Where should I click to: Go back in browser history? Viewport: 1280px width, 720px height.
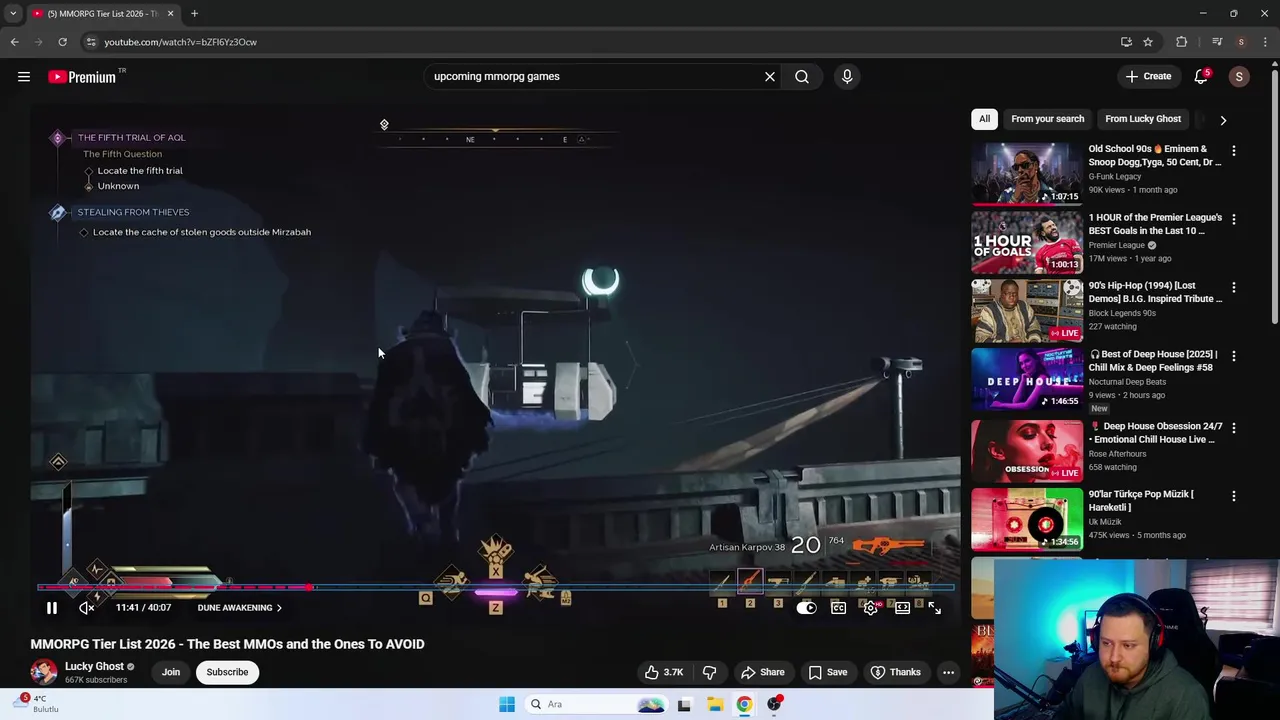coord(14,42)
